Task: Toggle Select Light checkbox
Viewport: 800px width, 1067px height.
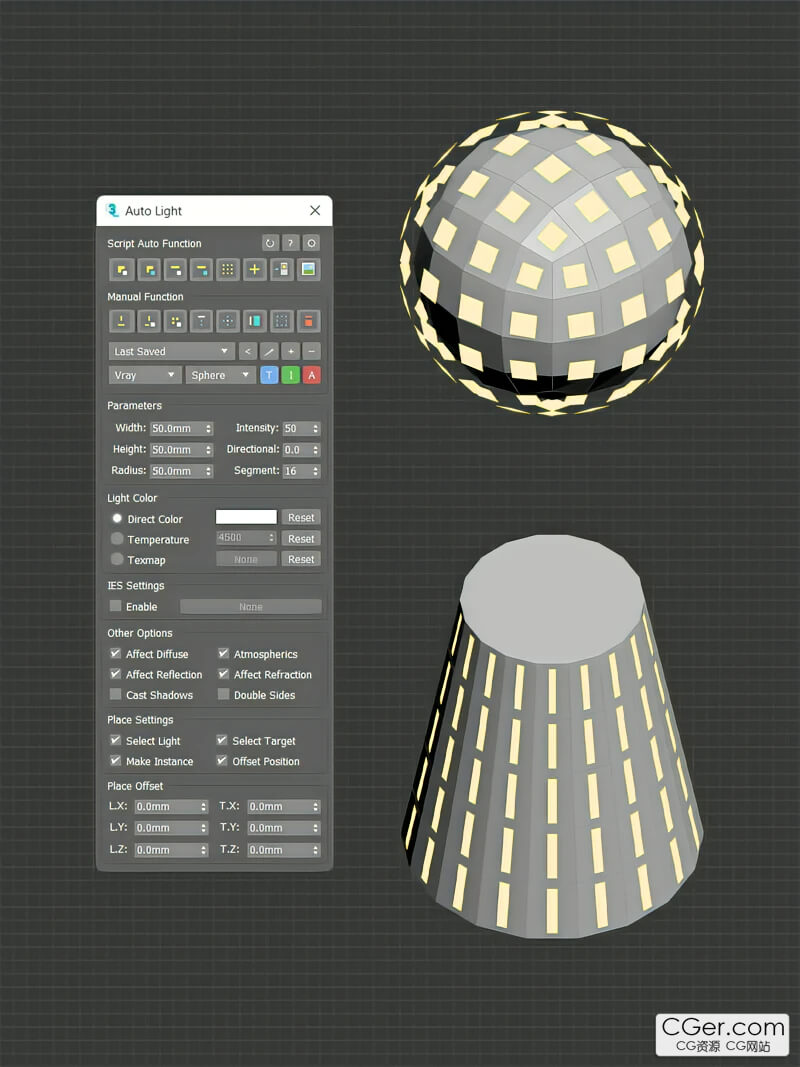Action: coord(116,740)
